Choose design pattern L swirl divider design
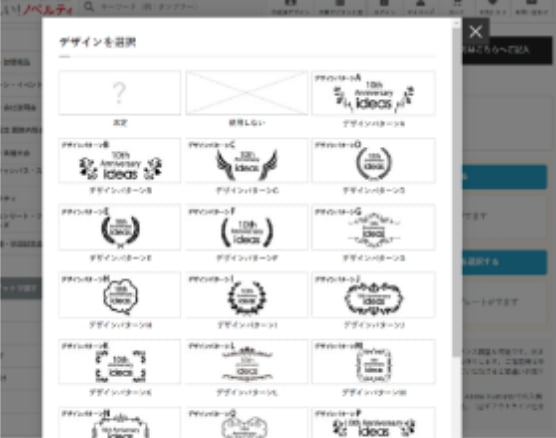Screen dimensions: 556x438 point(247,362)
